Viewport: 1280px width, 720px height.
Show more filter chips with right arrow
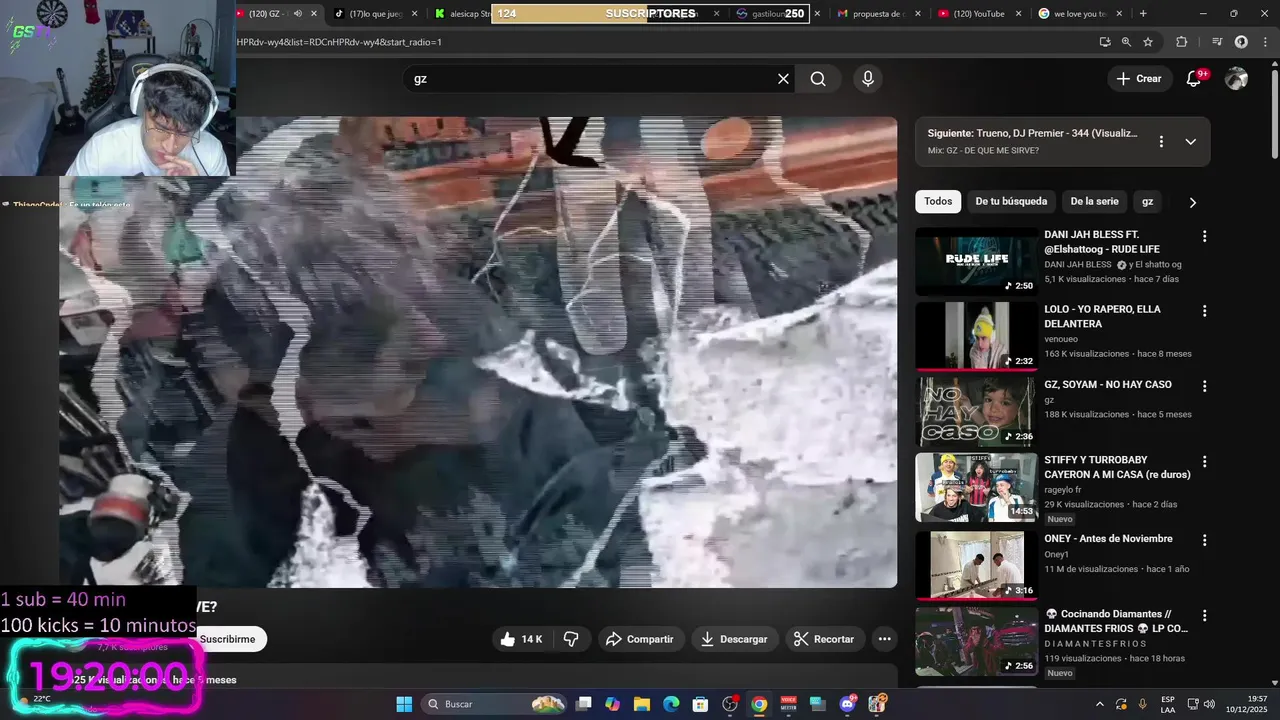click(1192, 202)
